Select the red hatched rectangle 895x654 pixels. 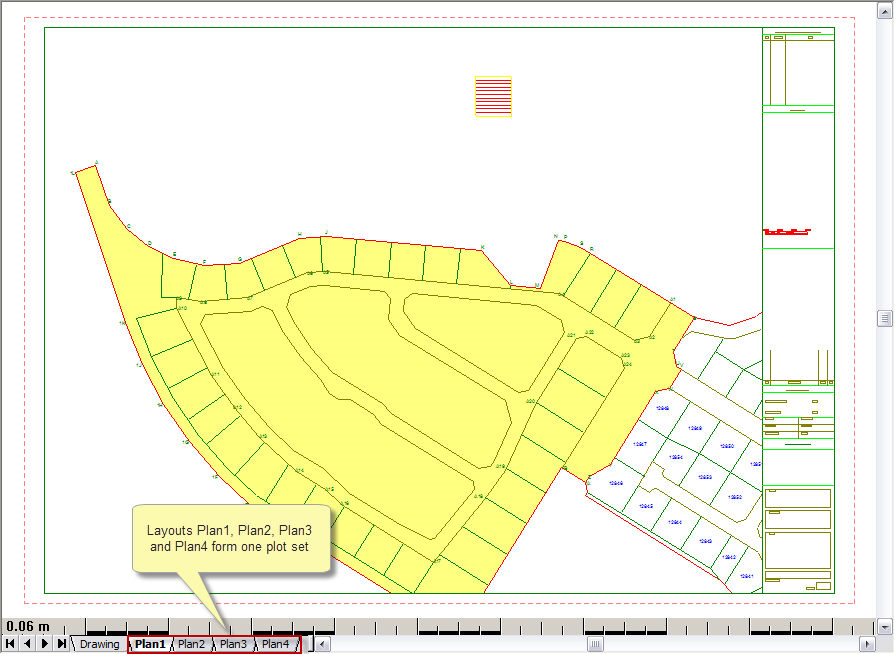pos(493,96)
